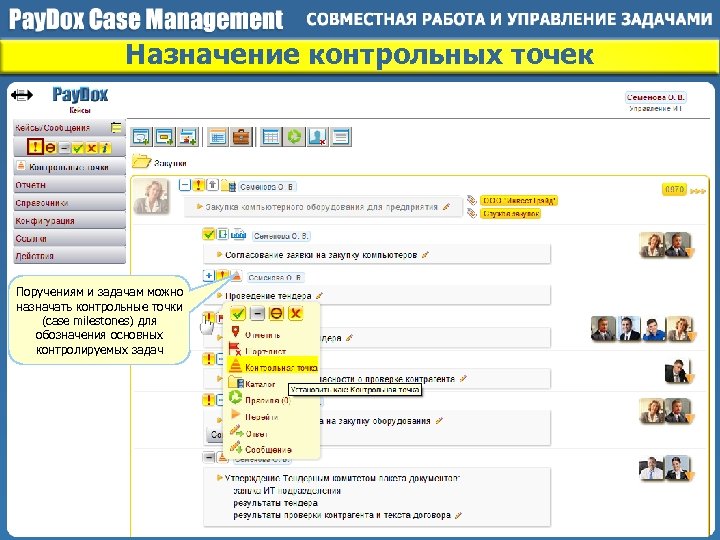The image size is (720, 540).
Task: Click the user with red X toolbar icon
Action: click(317, 137)
